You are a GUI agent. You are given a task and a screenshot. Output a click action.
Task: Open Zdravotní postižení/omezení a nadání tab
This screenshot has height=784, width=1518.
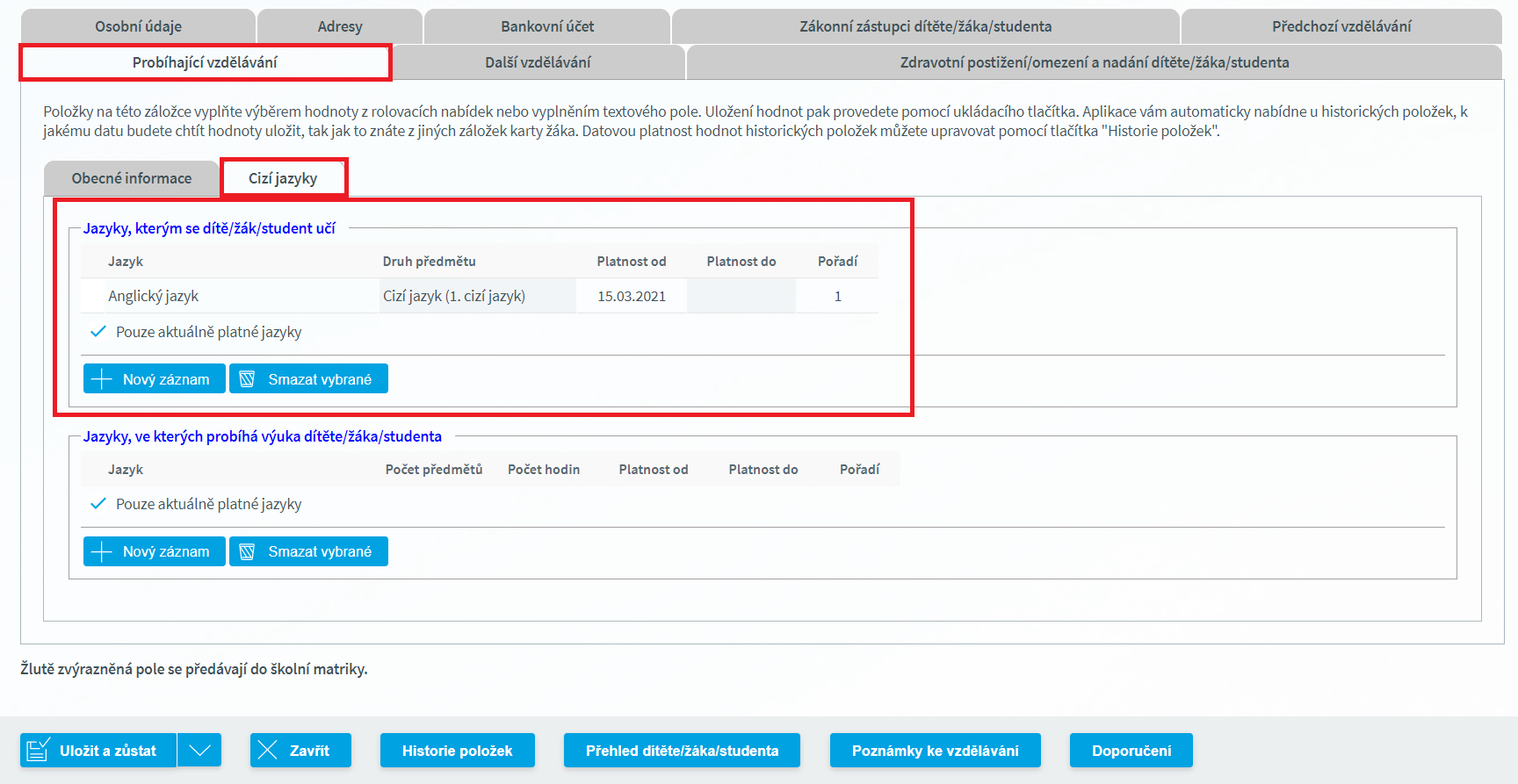[1095, 62]
